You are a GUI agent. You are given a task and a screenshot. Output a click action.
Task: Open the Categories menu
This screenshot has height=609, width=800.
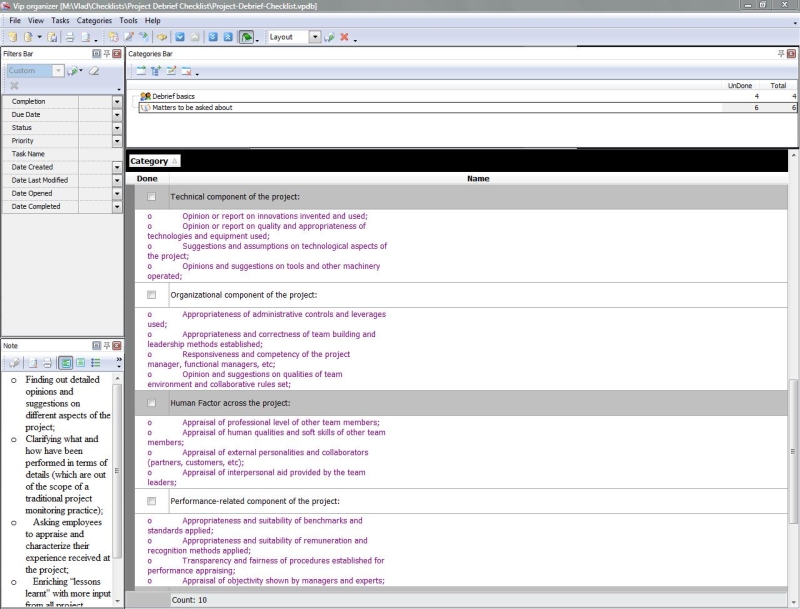coord(94,20)
